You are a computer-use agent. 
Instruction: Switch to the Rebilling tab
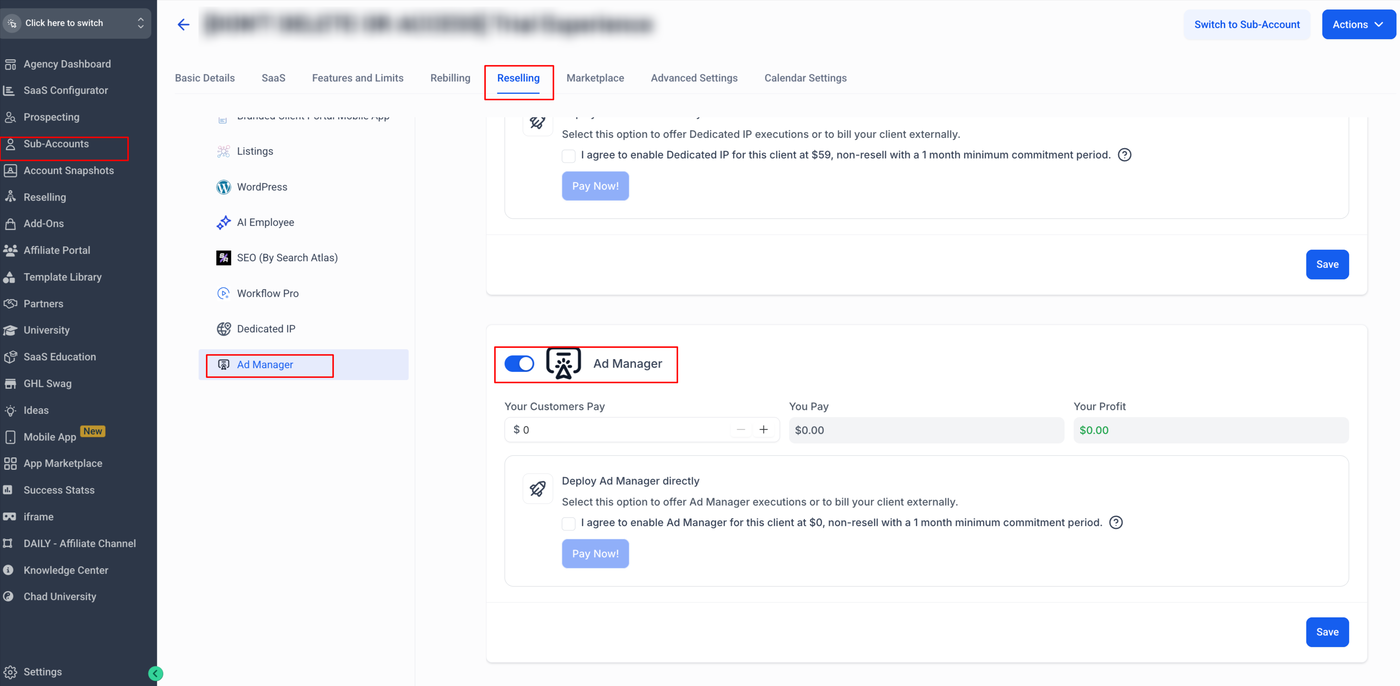[x=450, y=78]
